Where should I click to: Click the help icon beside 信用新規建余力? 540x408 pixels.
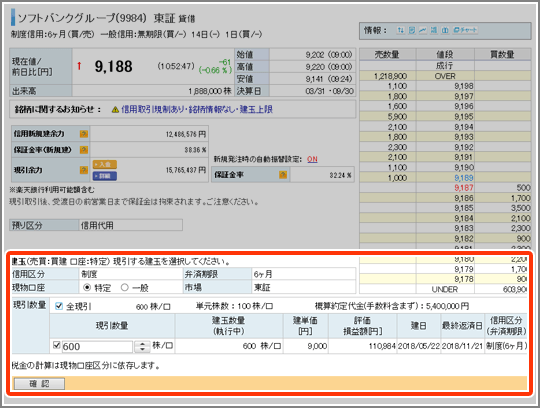(x=84, y=134)
